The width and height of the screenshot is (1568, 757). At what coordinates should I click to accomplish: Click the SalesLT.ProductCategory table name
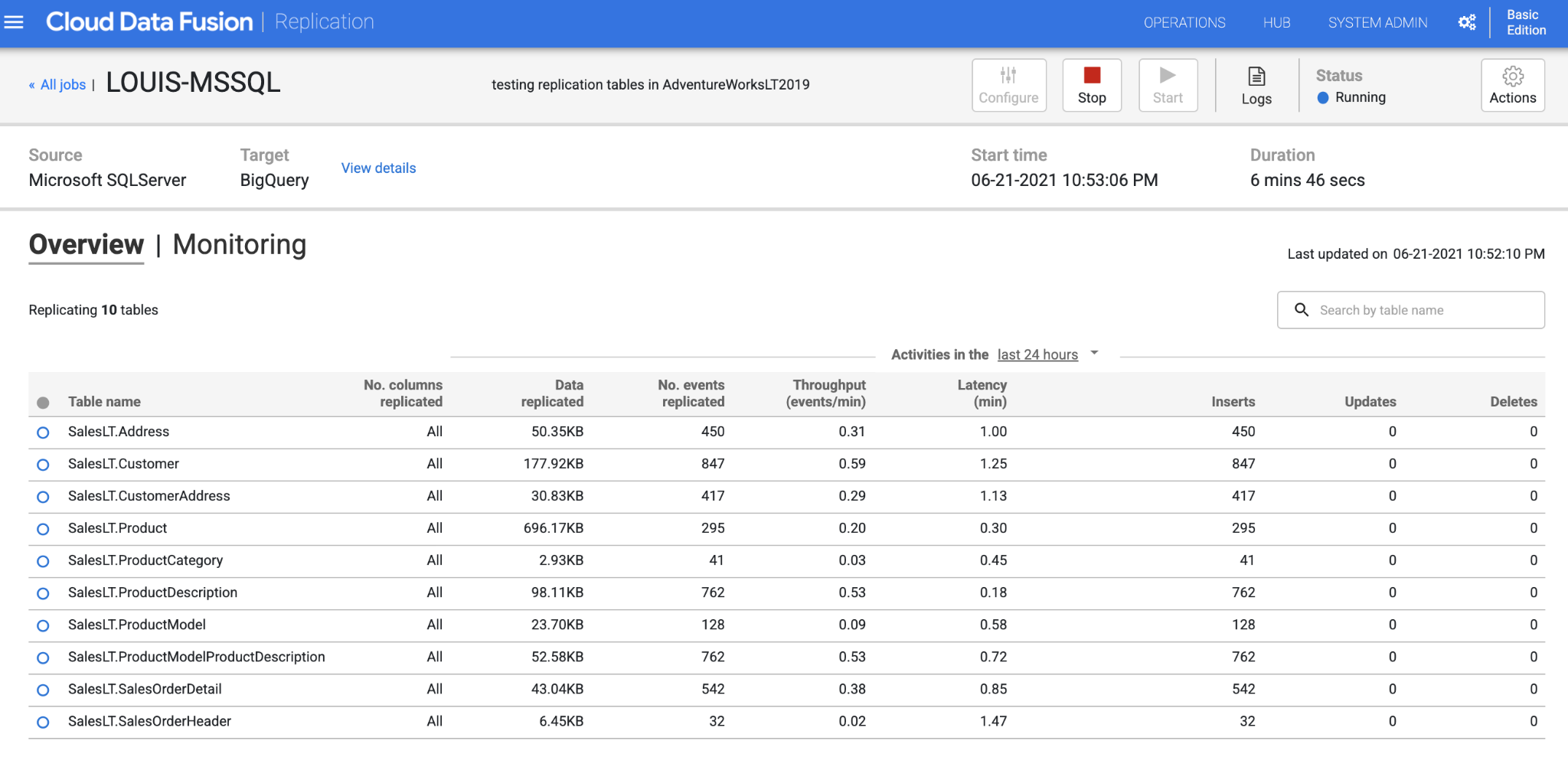145,560
